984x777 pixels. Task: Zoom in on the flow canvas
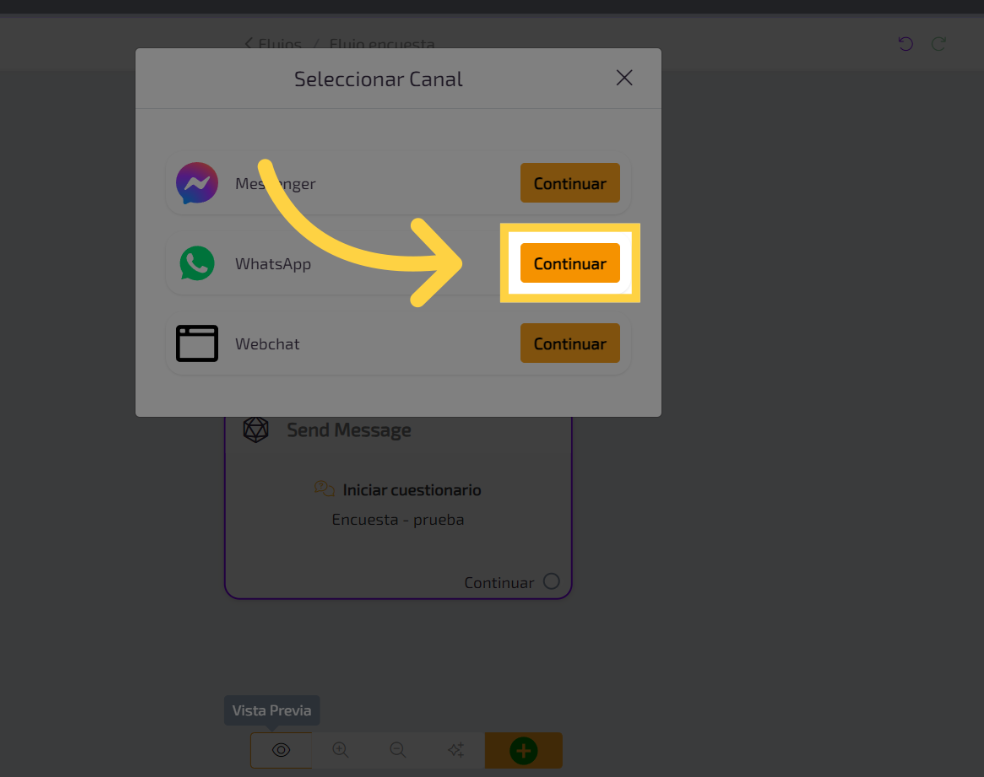340,750
